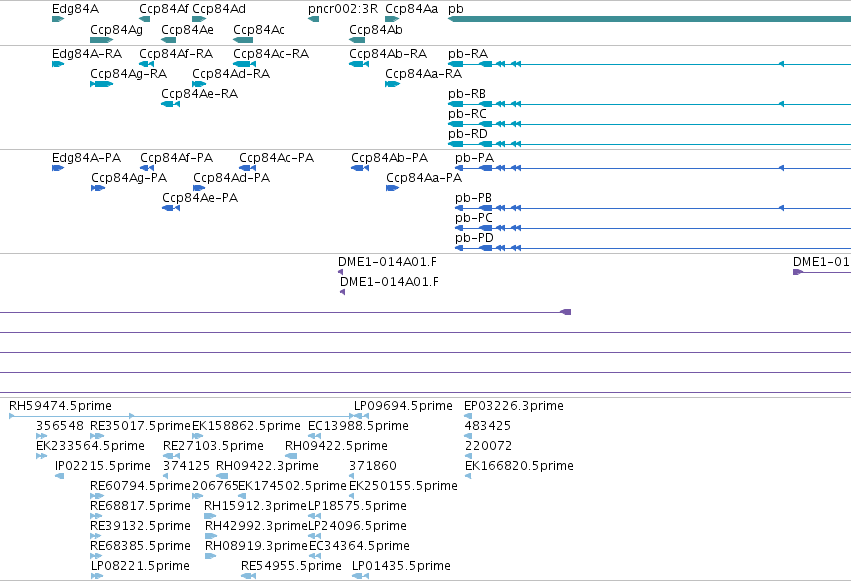Select the pncr002:3R gene

pos(313,19)
